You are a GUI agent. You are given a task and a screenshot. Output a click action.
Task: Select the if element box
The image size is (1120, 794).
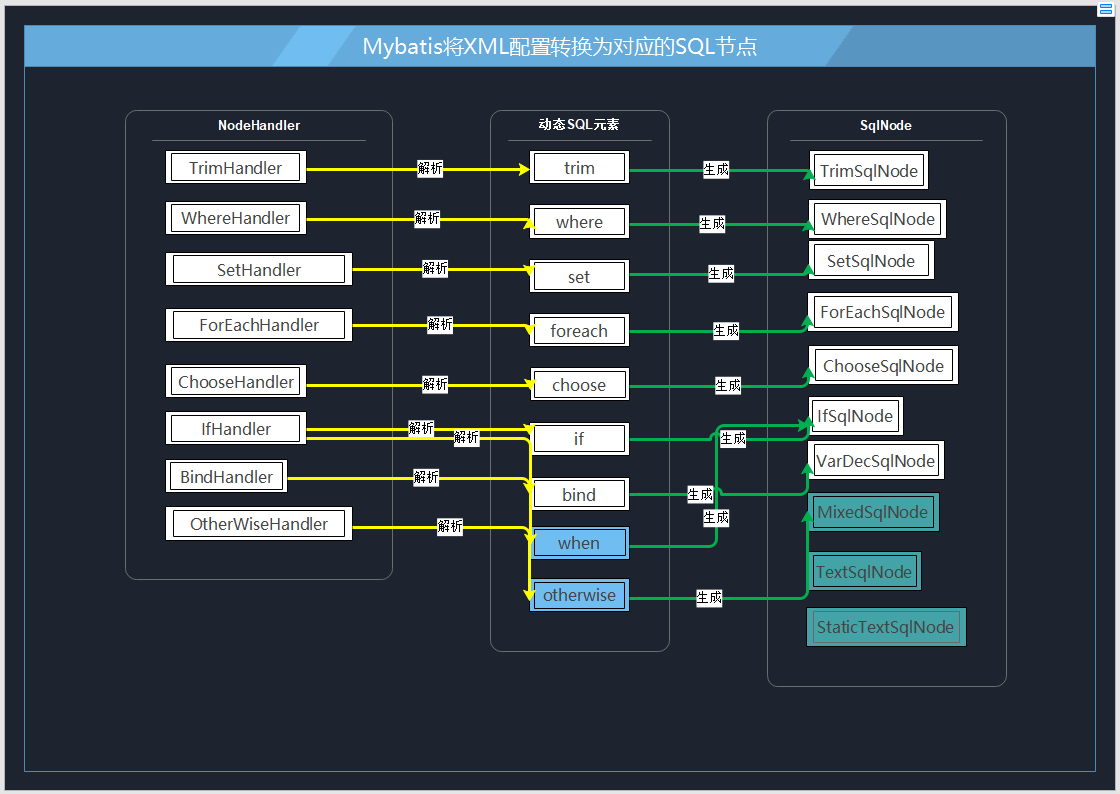579,438
